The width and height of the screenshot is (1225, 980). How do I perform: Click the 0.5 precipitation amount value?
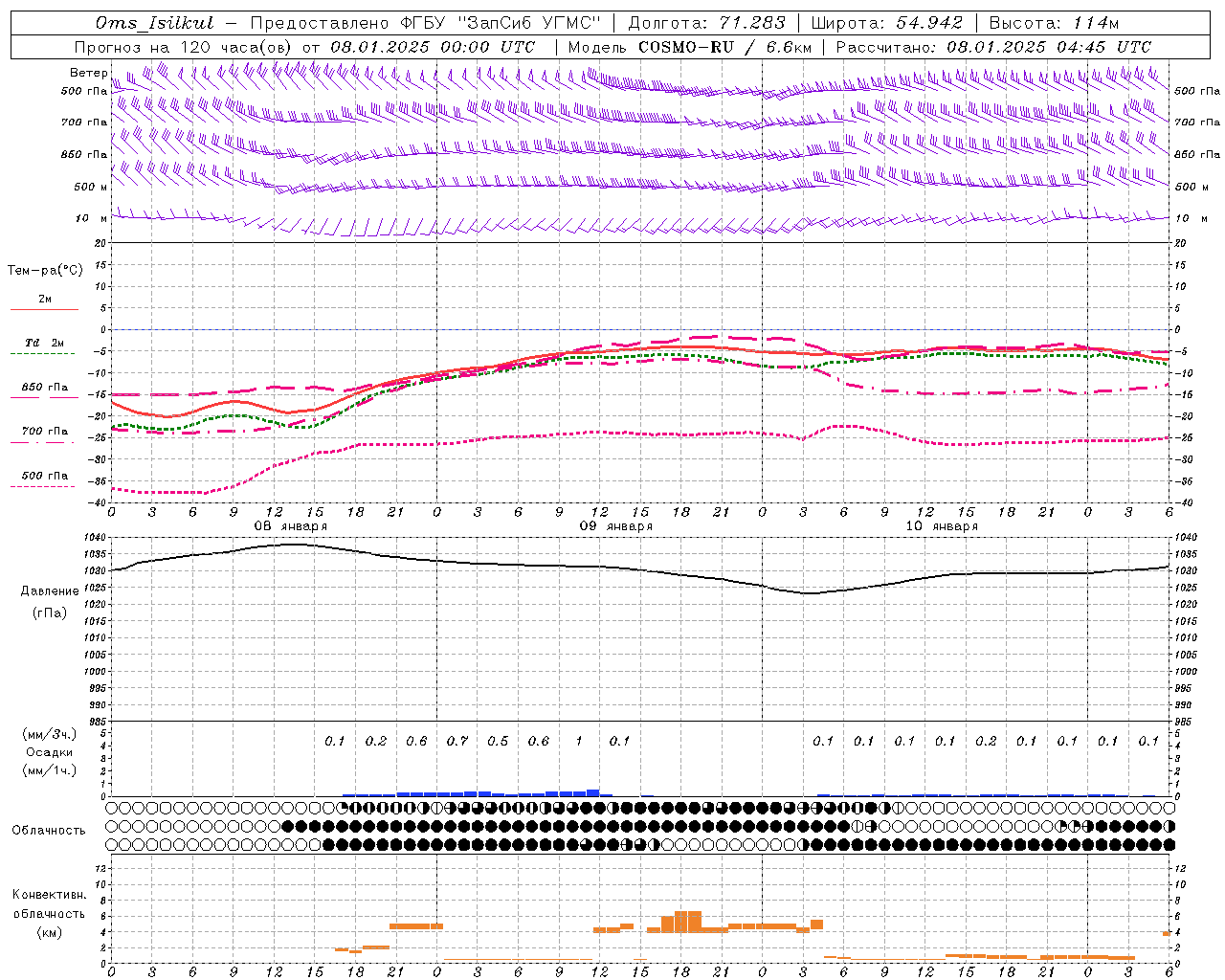(x=498, y=742)
